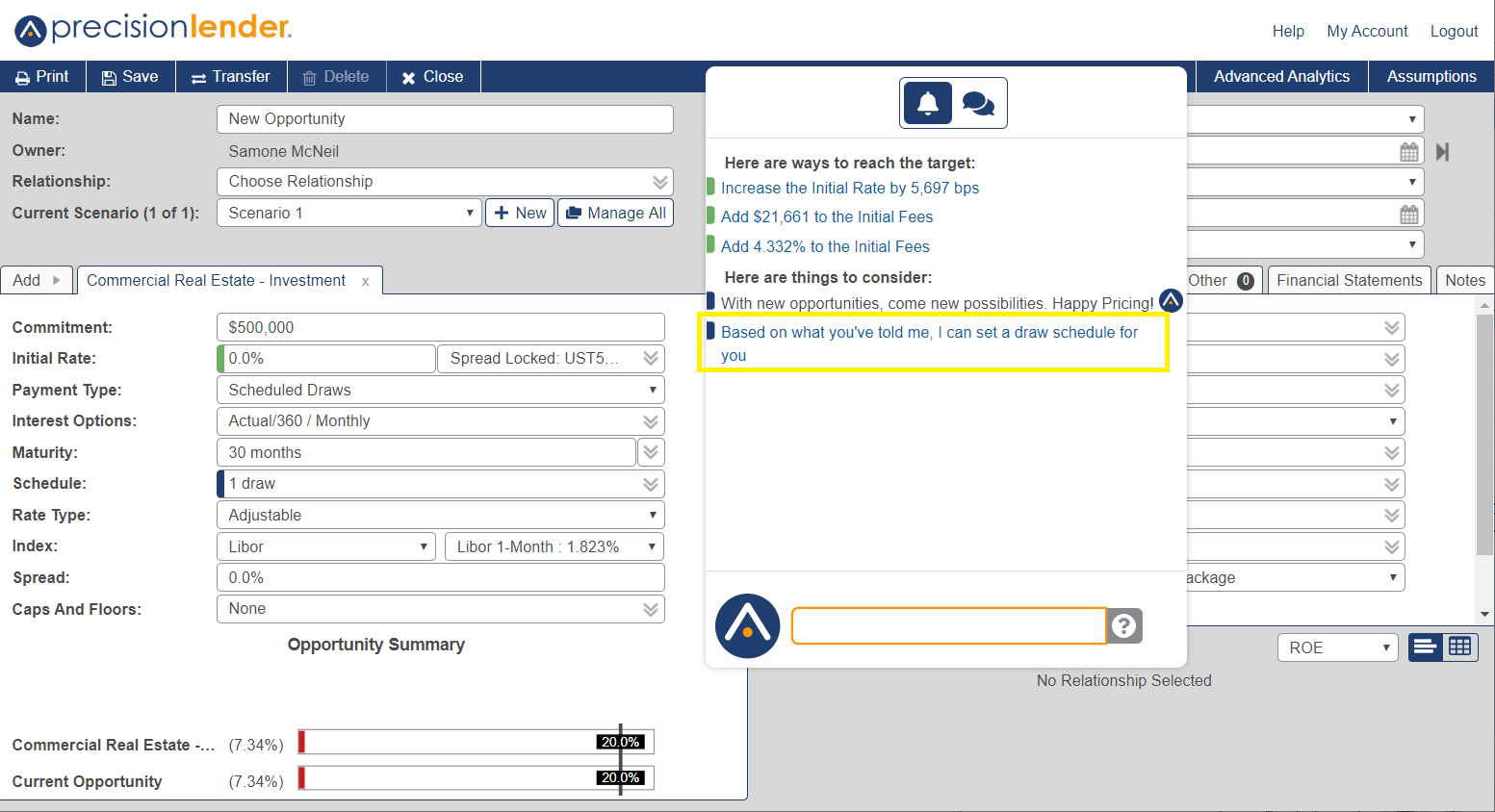Open the Other tab
The width and height of the screenshot is (1495, 812).
pos(1221,280)
